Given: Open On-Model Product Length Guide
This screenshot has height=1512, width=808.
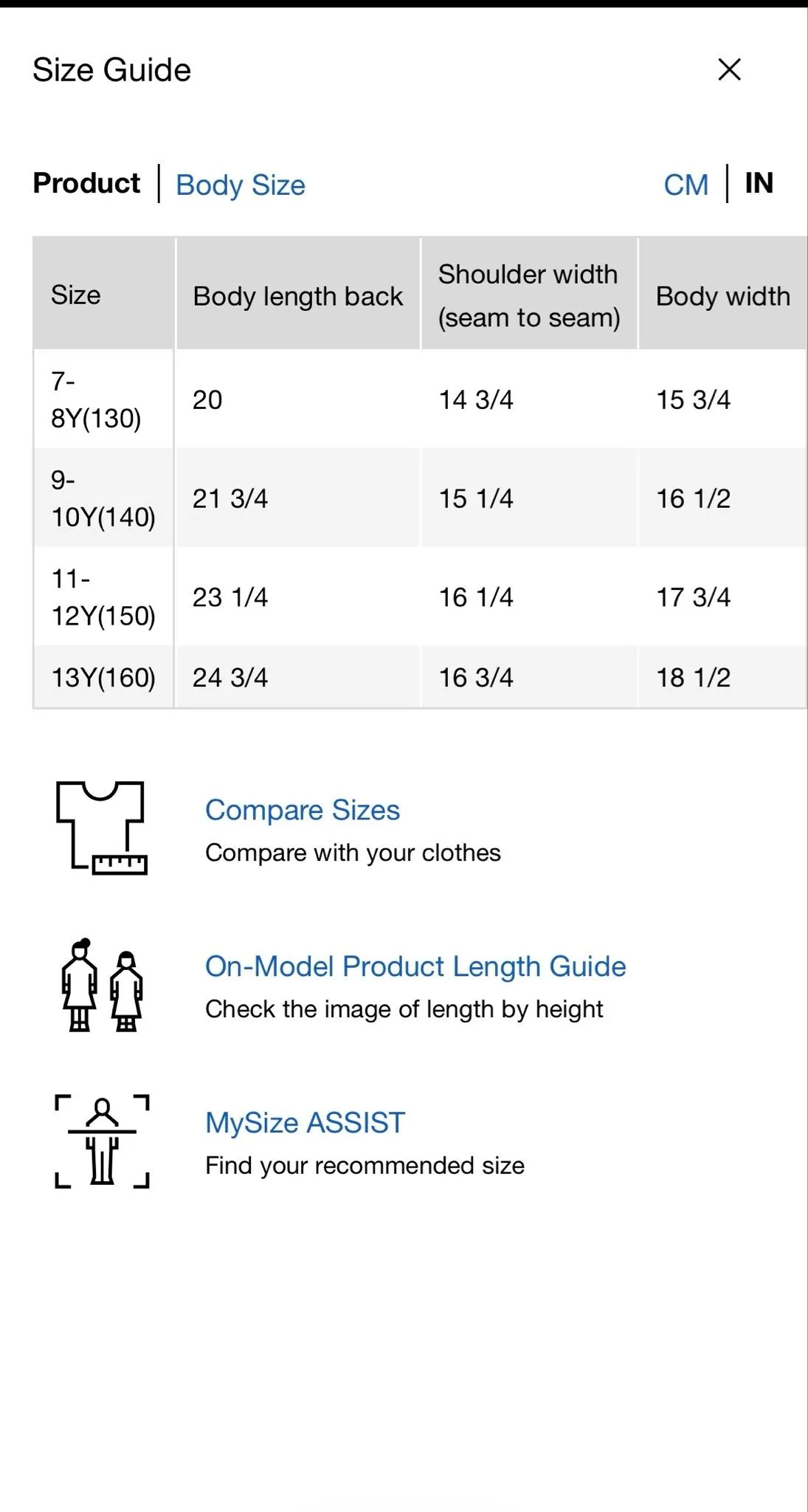Looking at the screenshot, I should pyautogui.click(x=415, y=966).
